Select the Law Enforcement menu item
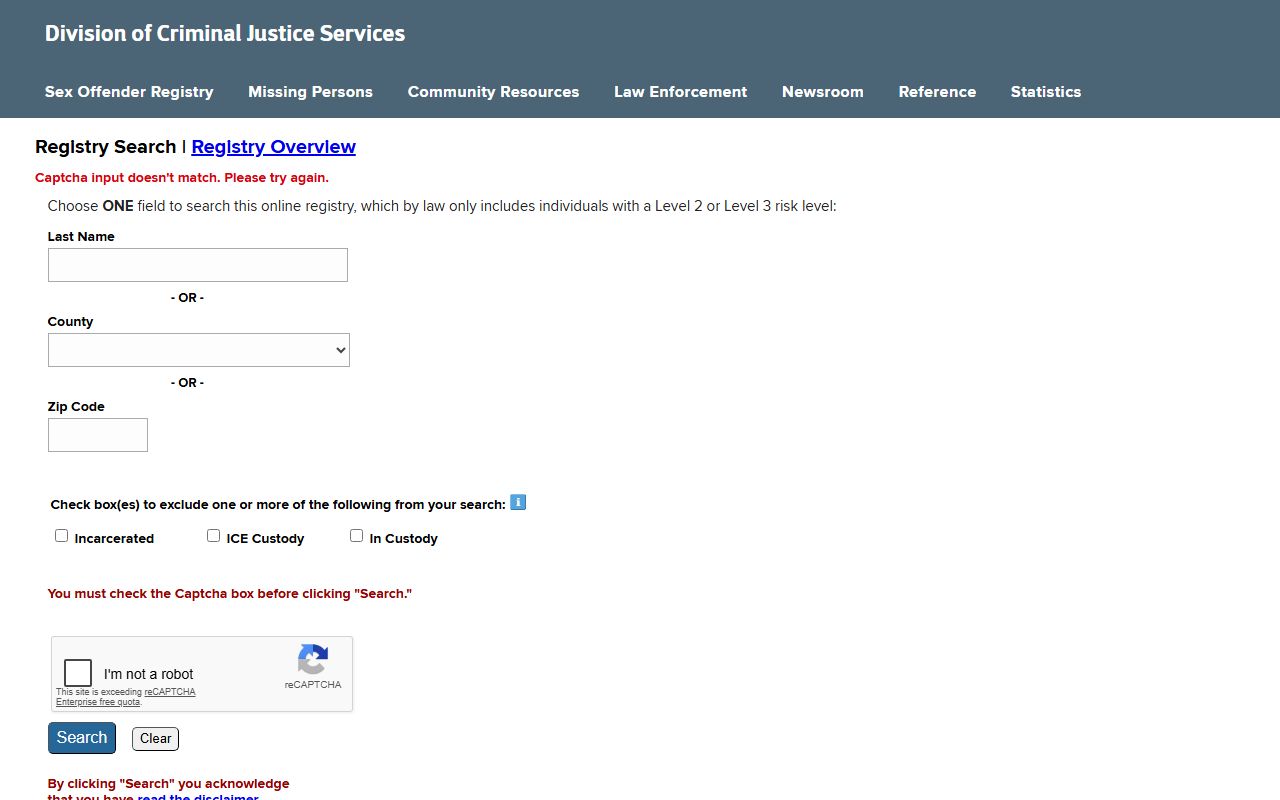The width and height of the screenshot is (1280, 800). (x=680, y=92)
